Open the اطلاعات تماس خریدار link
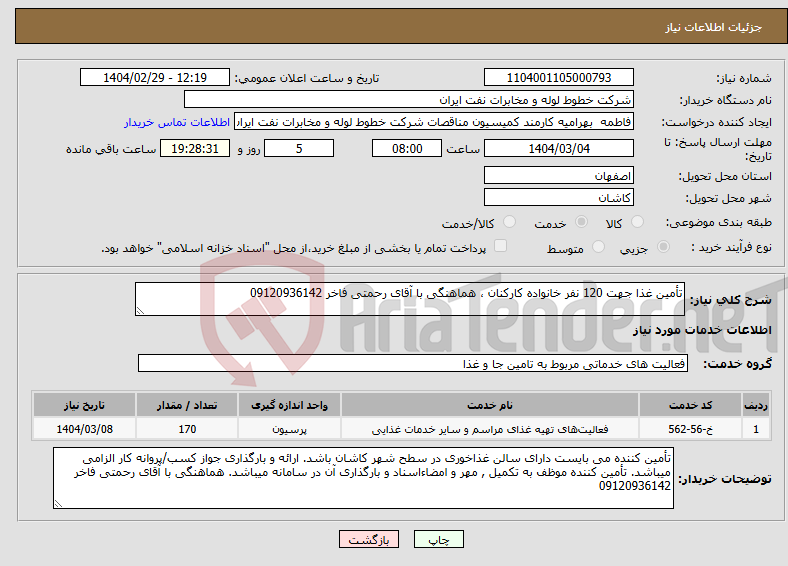Image resolution: width=788 pixels, height=566 pixels. (x=177, y=122)
